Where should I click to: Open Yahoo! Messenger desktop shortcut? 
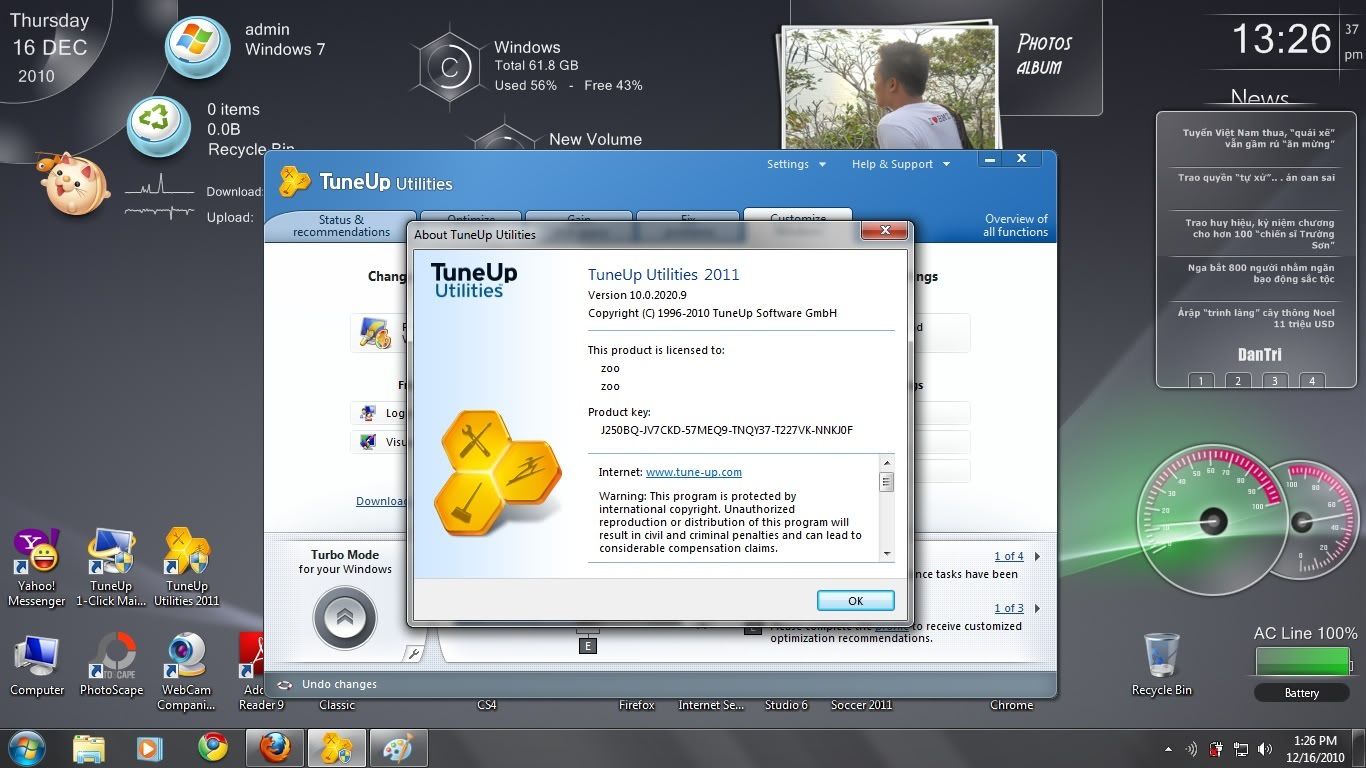[x=37, y=567]
